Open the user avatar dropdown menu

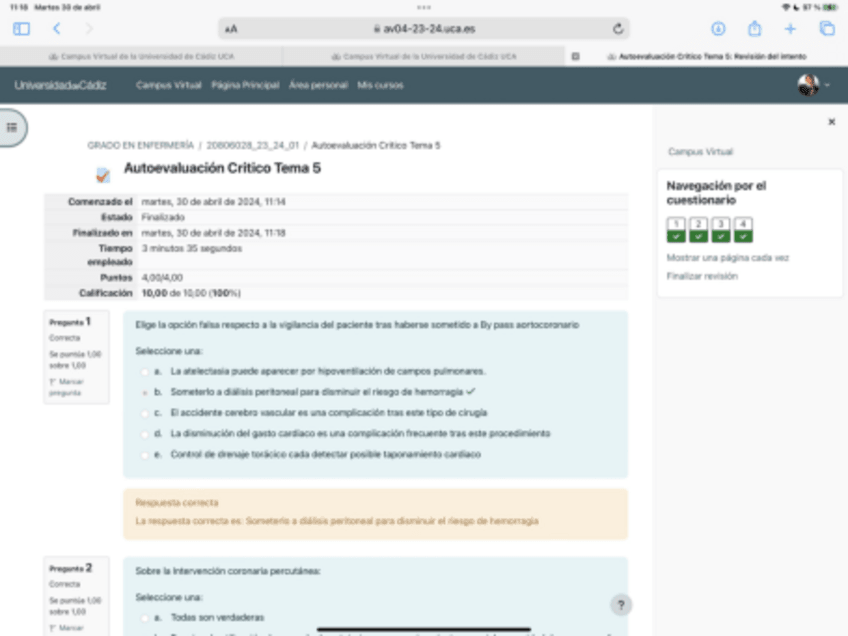[814, 85]
